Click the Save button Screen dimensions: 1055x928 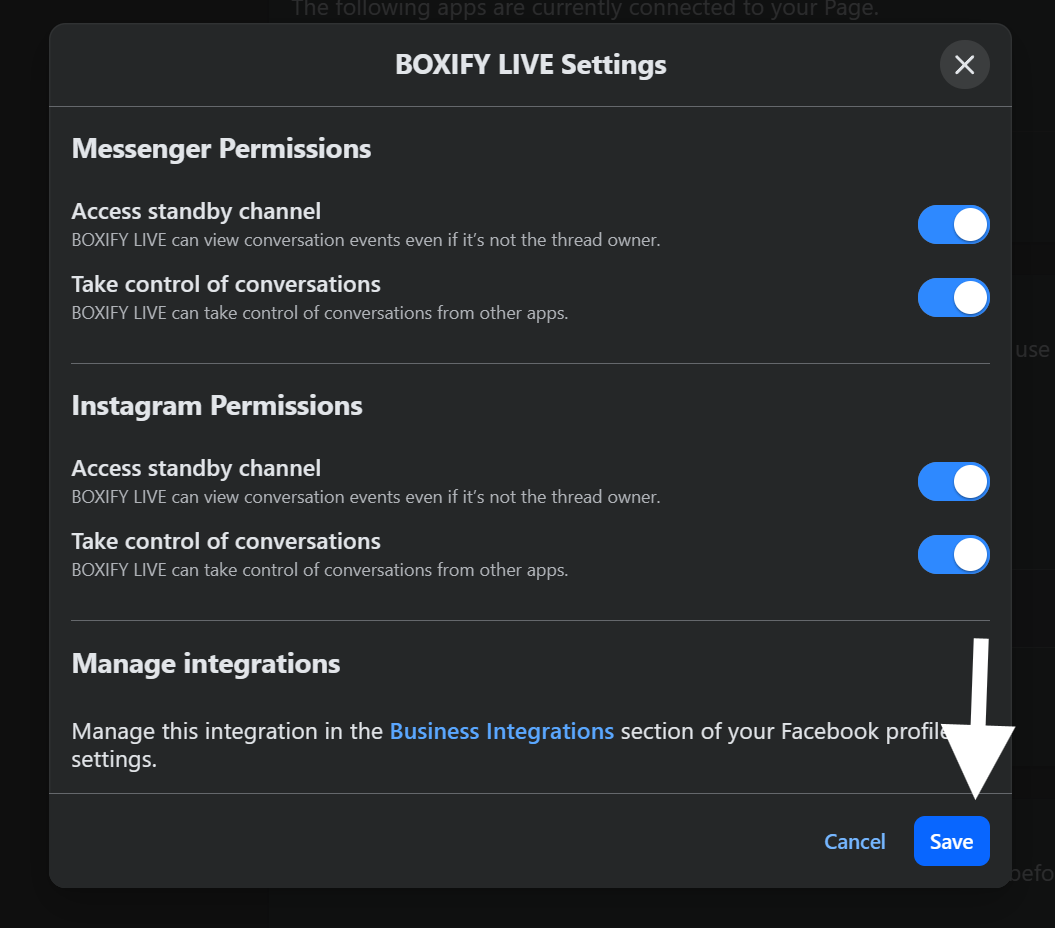[951, 841]
